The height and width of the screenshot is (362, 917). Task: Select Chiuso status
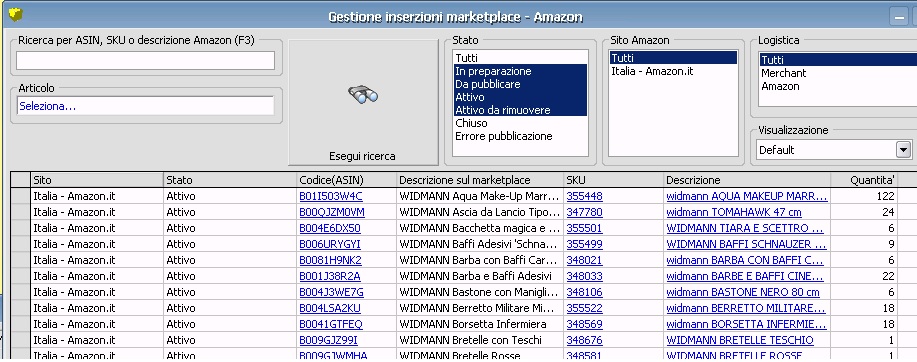(x=520, y=123)
